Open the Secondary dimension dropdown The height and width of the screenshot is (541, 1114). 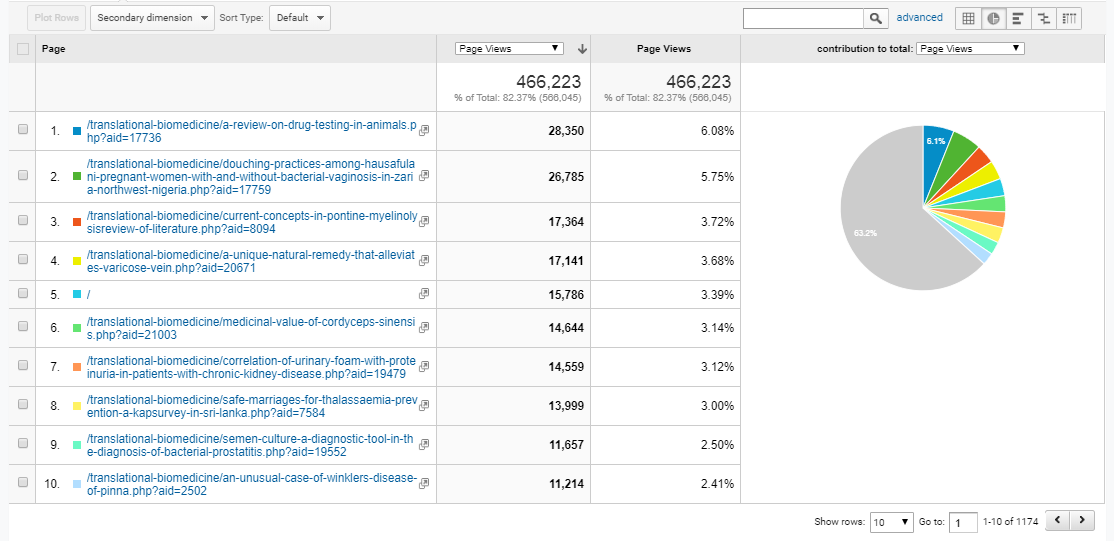152,18
